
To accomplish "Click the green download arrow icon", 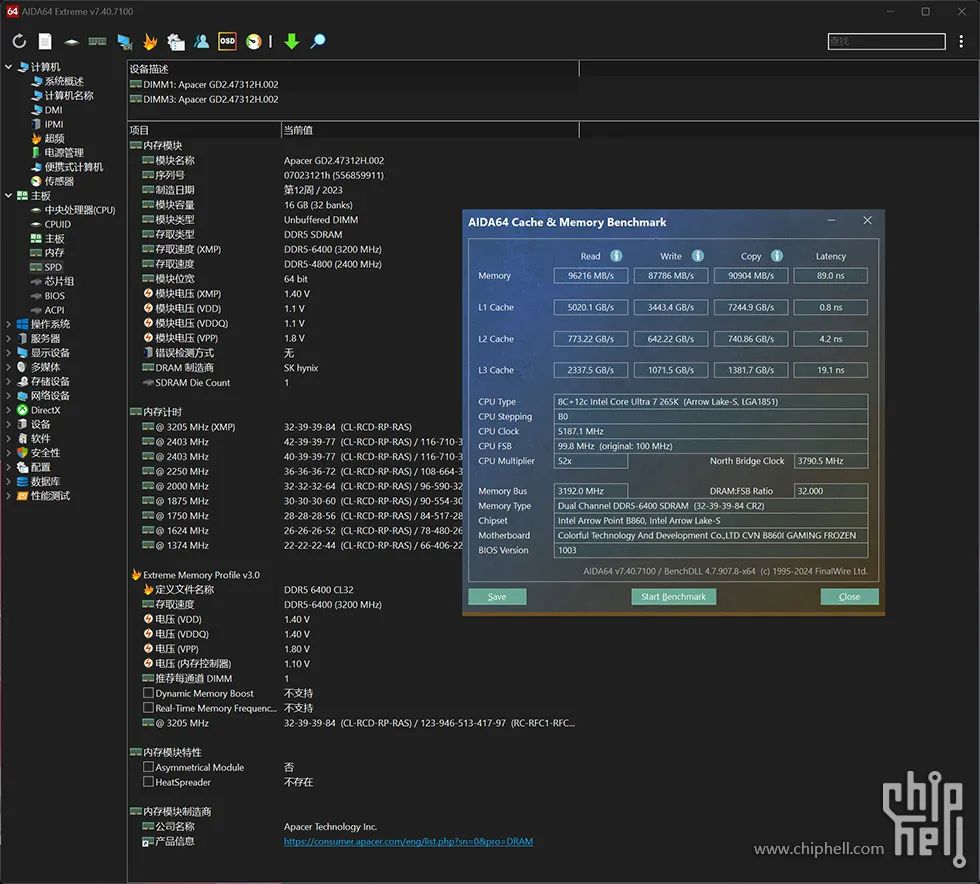I will (x=291, y=41).
